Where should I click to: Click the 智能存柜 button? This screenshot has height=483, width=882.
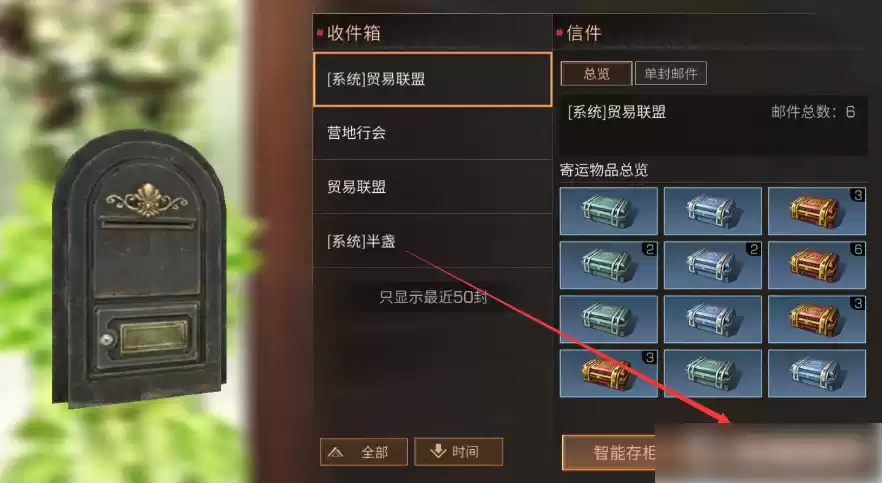(610, 453)
